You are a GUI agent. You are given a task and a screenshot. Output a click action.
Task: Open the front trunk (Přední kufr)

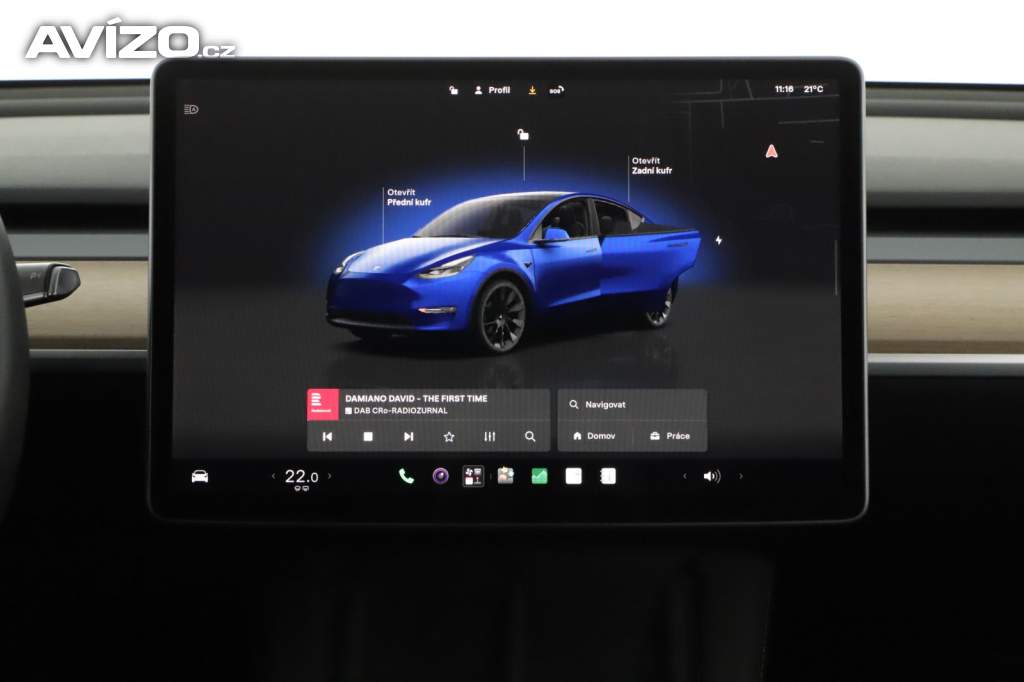pyautogui.click(x=409, y=197)
